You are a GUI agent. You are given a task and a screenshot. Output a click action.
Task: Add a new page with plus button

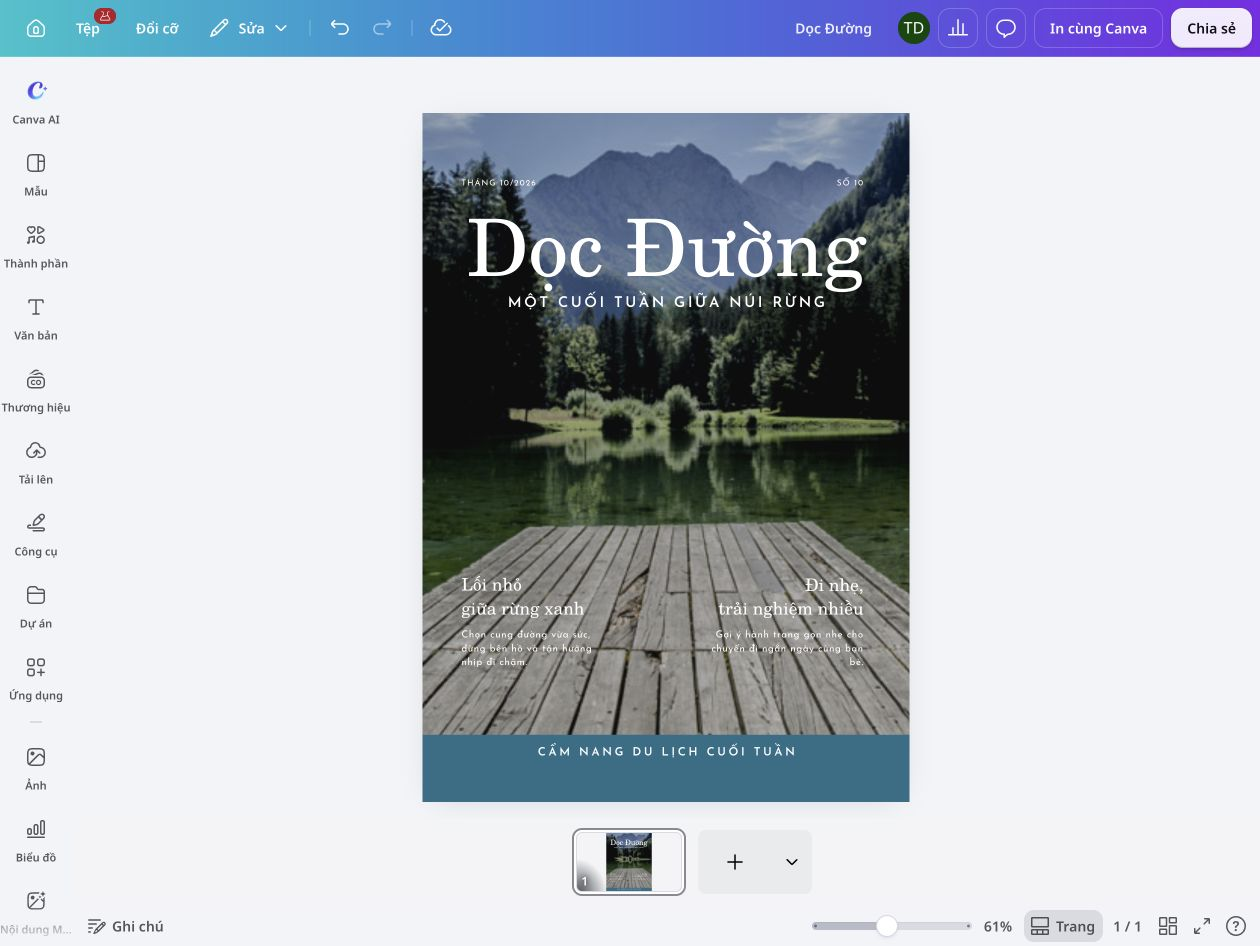pos(735,861)
